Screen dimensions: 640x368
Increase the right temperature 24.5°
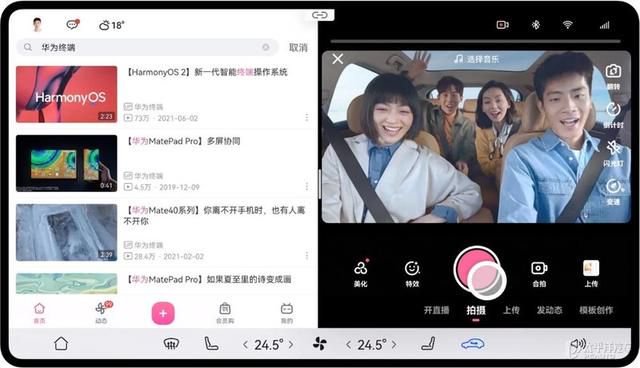(394, 345)
